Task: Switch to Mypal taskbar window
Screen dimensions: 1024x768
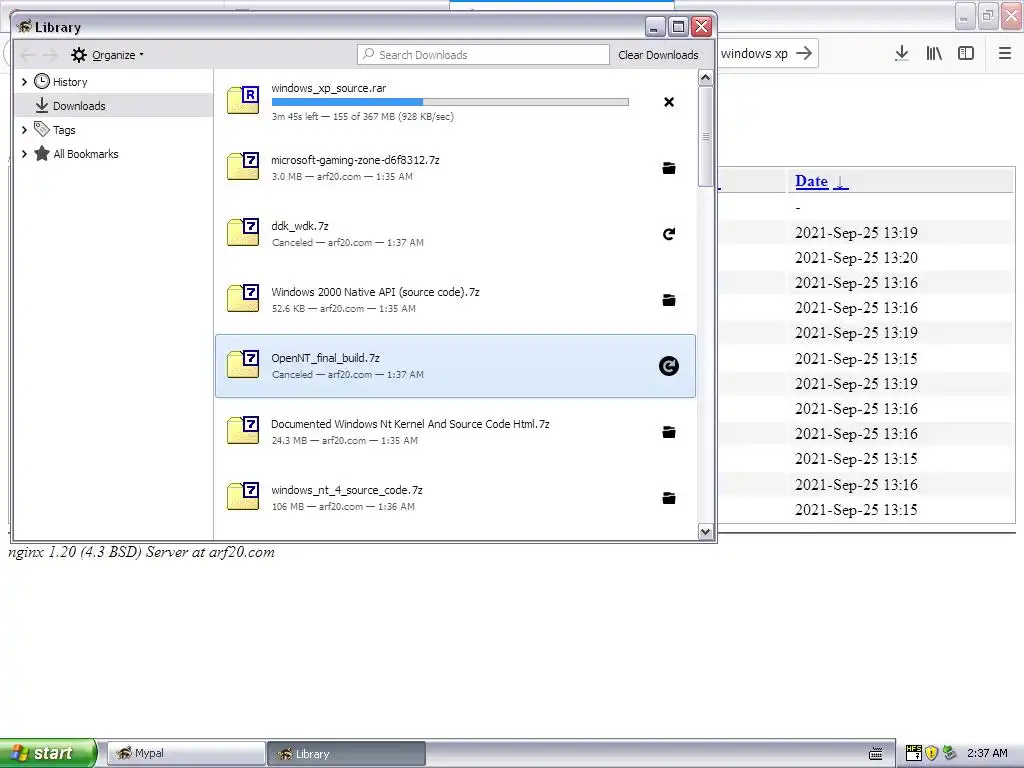Action: [x=185, y=754]
